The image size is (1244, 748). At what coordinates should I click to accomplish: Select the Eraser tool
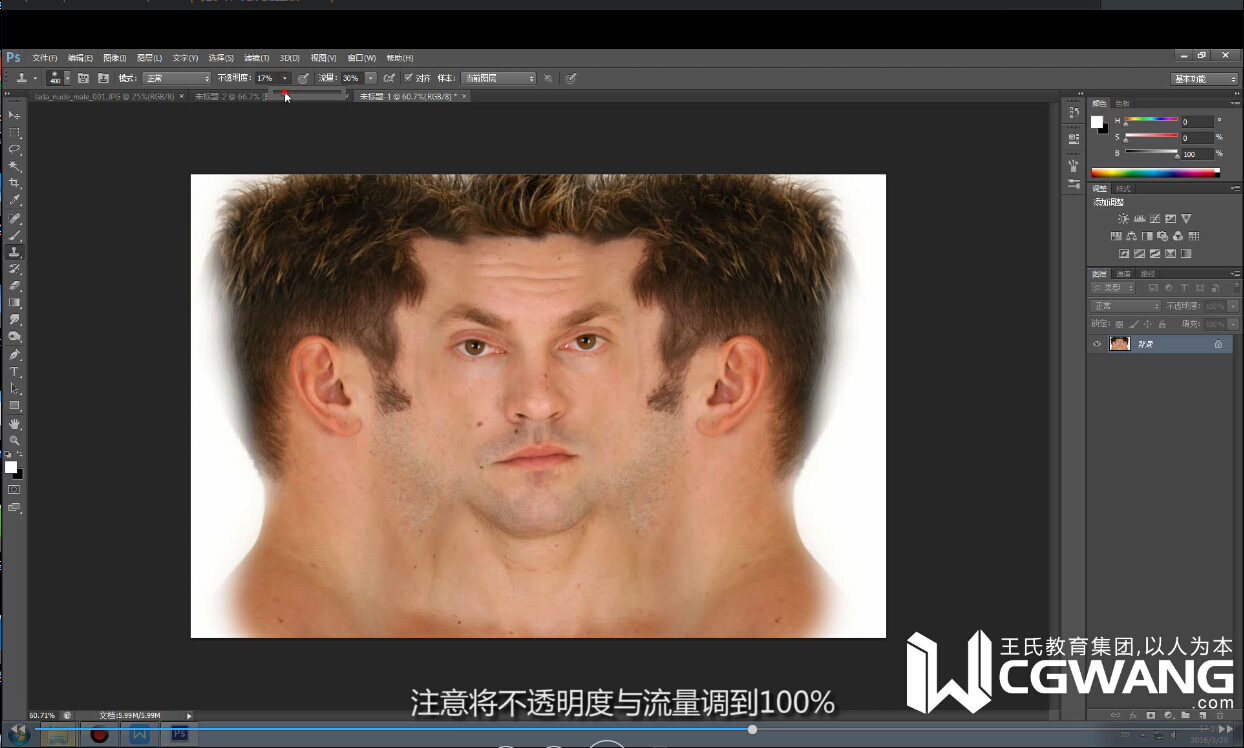(14, 286)
